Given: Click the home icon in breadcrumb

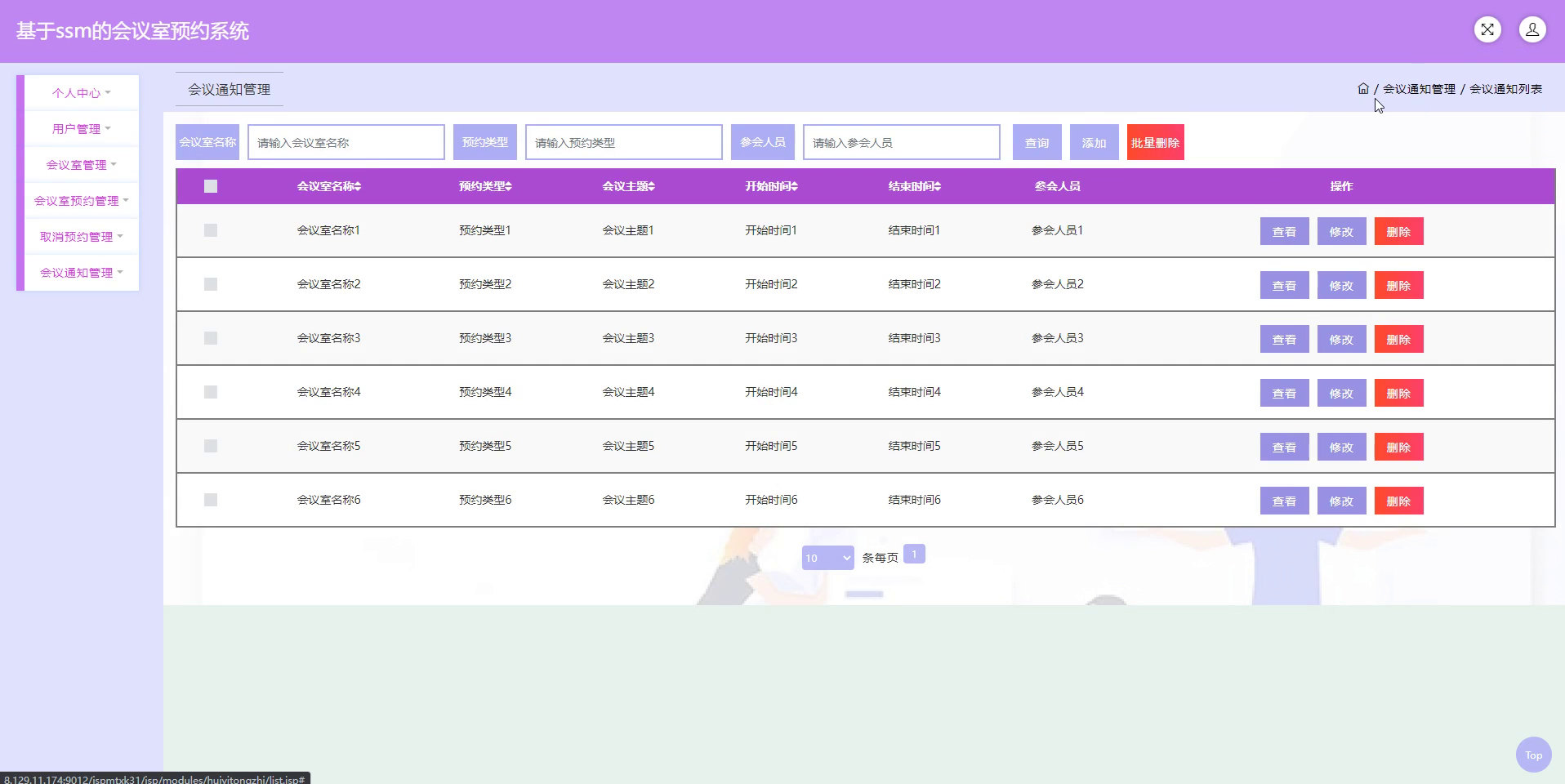Looking at the screenshot, I should 1363,88.
